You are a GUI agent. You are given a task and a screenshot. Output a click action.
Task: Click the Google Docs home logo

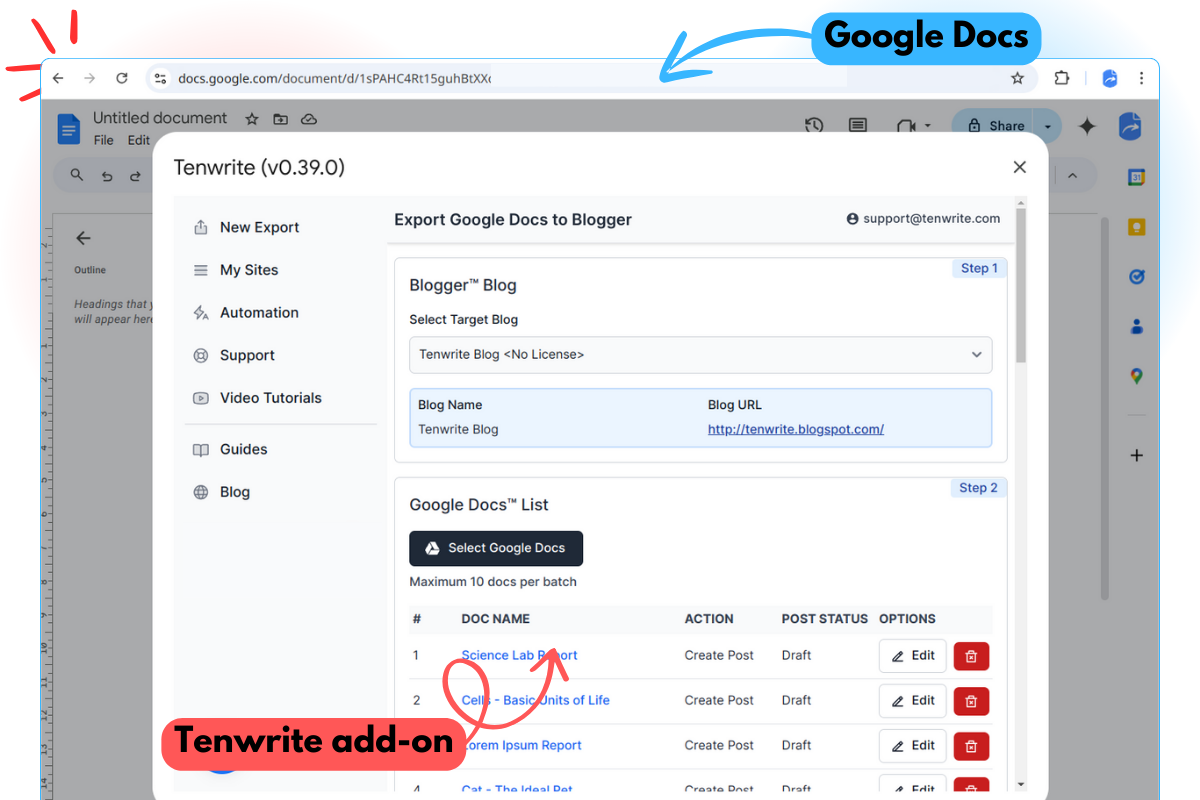(68, 128)
